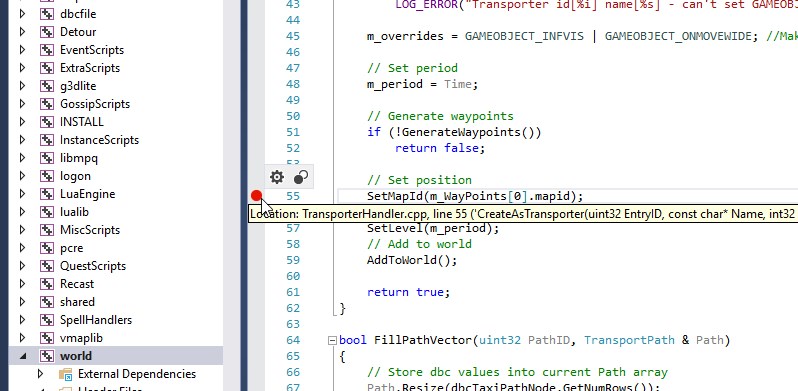
Task: Expand the Detour project node
Action: (x=22, y=32)
